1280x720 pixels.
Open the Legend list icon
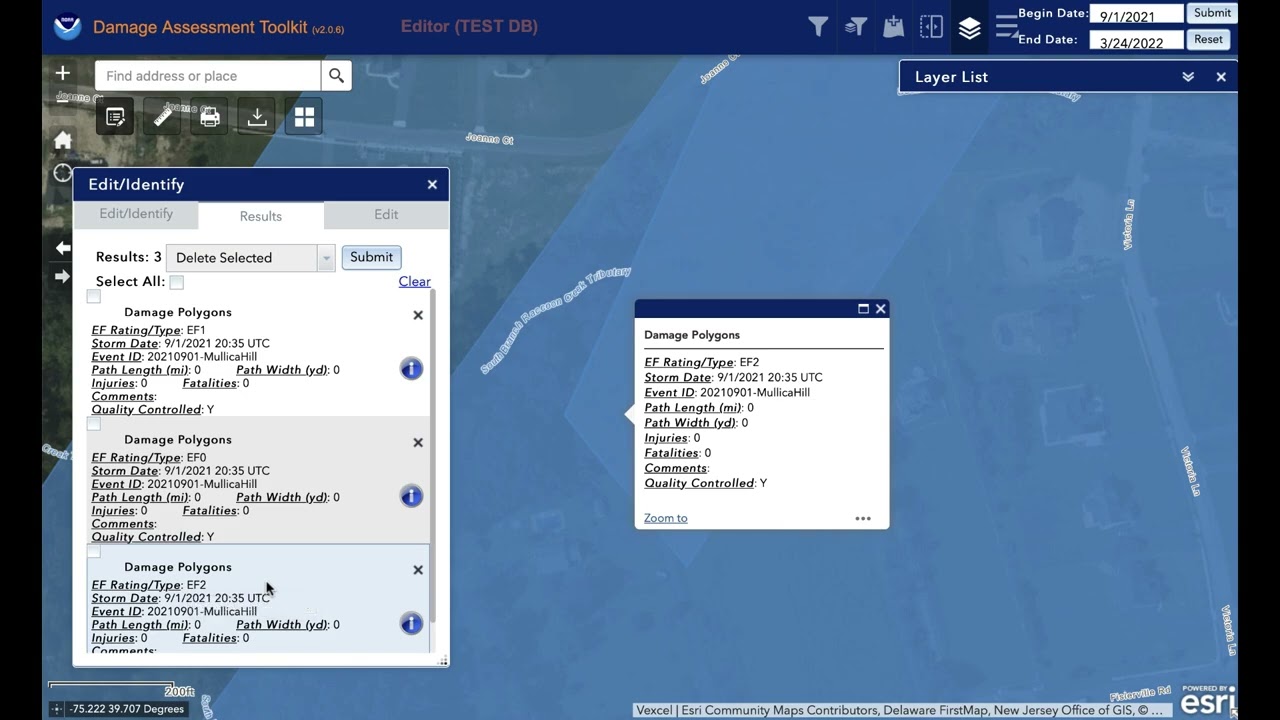pyautogui.click(x=1005, y=27)
